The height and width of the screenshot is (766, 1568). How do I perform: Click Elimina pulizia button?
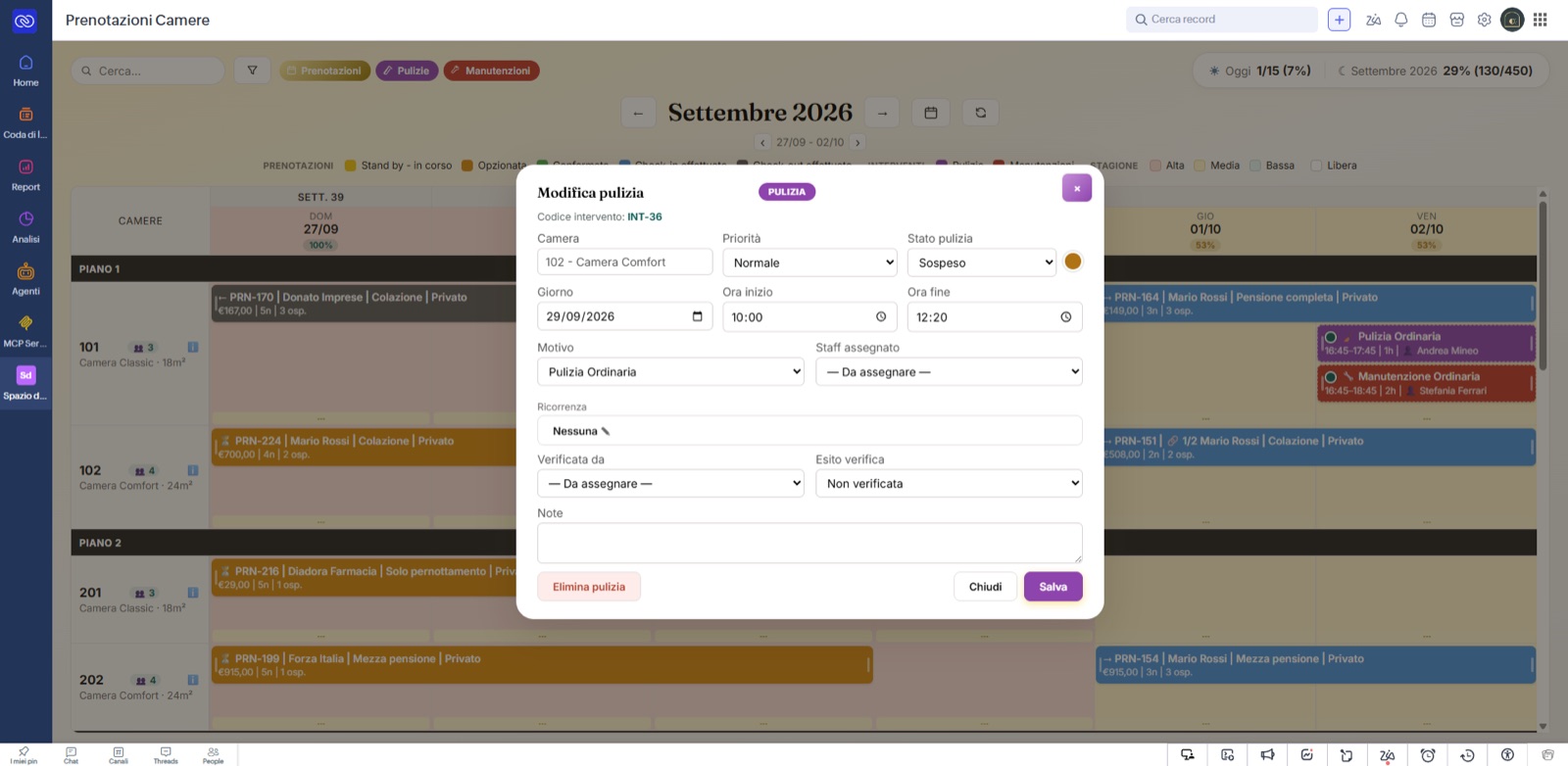(x=589, y=587)
